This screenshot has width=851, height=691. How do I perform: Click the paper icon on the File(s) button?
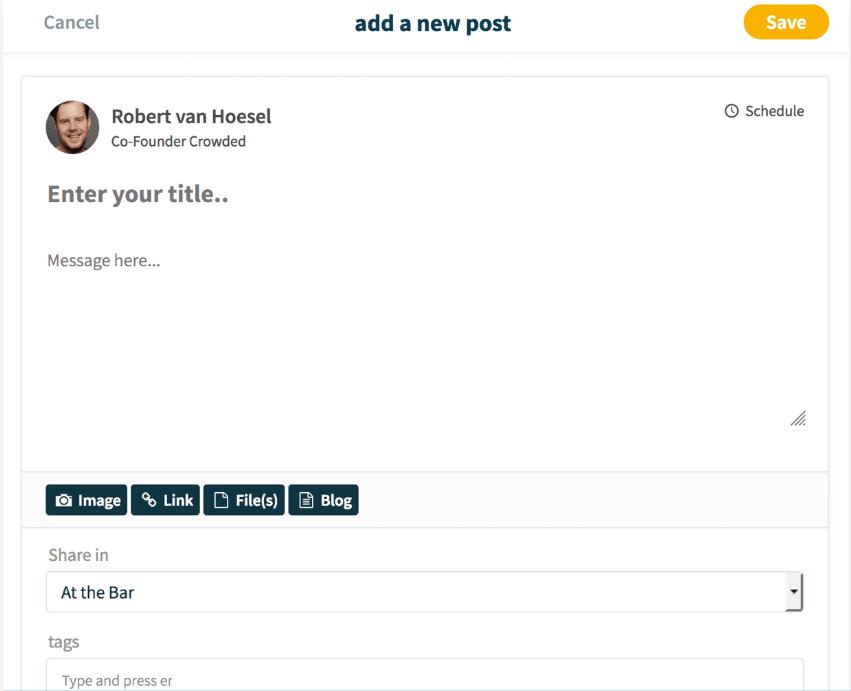tap(221, 501)
